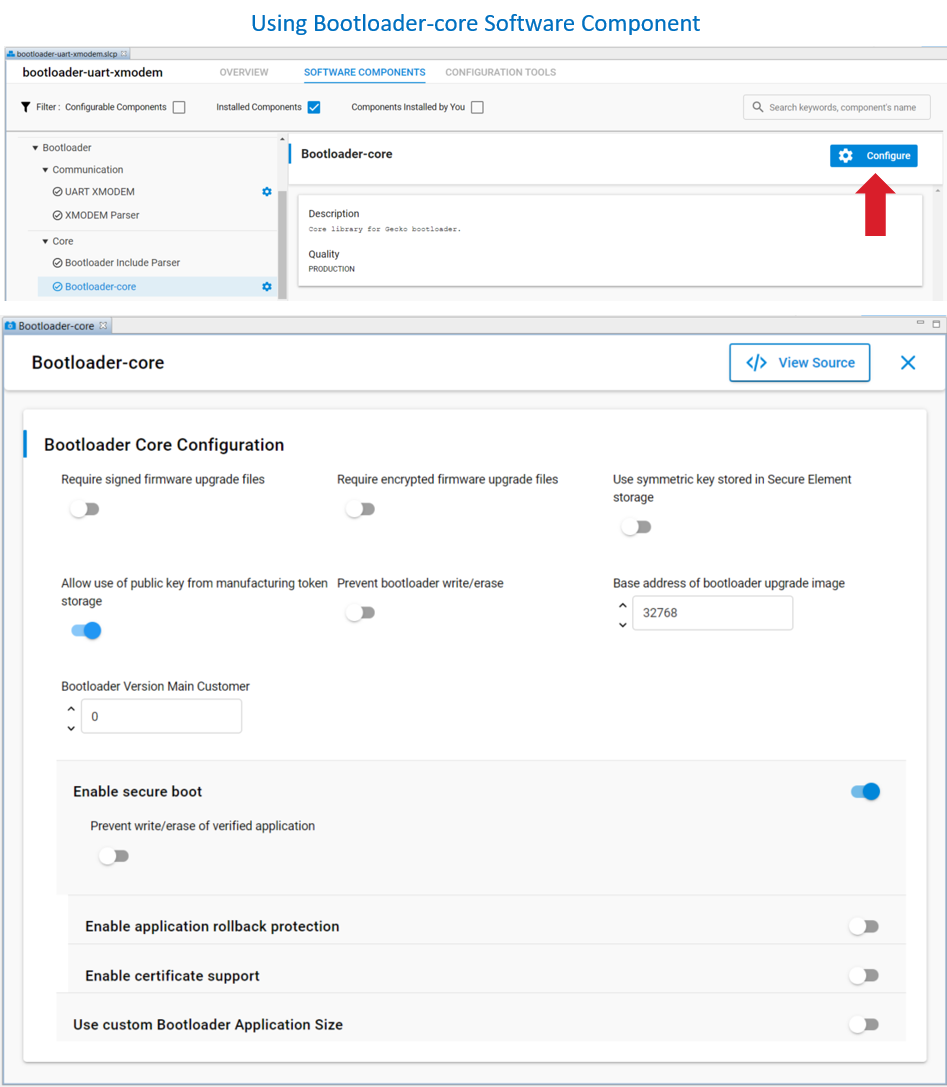The height and width of the screenshot is (1087, 947).
Task: Disable the Enable secure boot toggle
Action: [865, 792]
